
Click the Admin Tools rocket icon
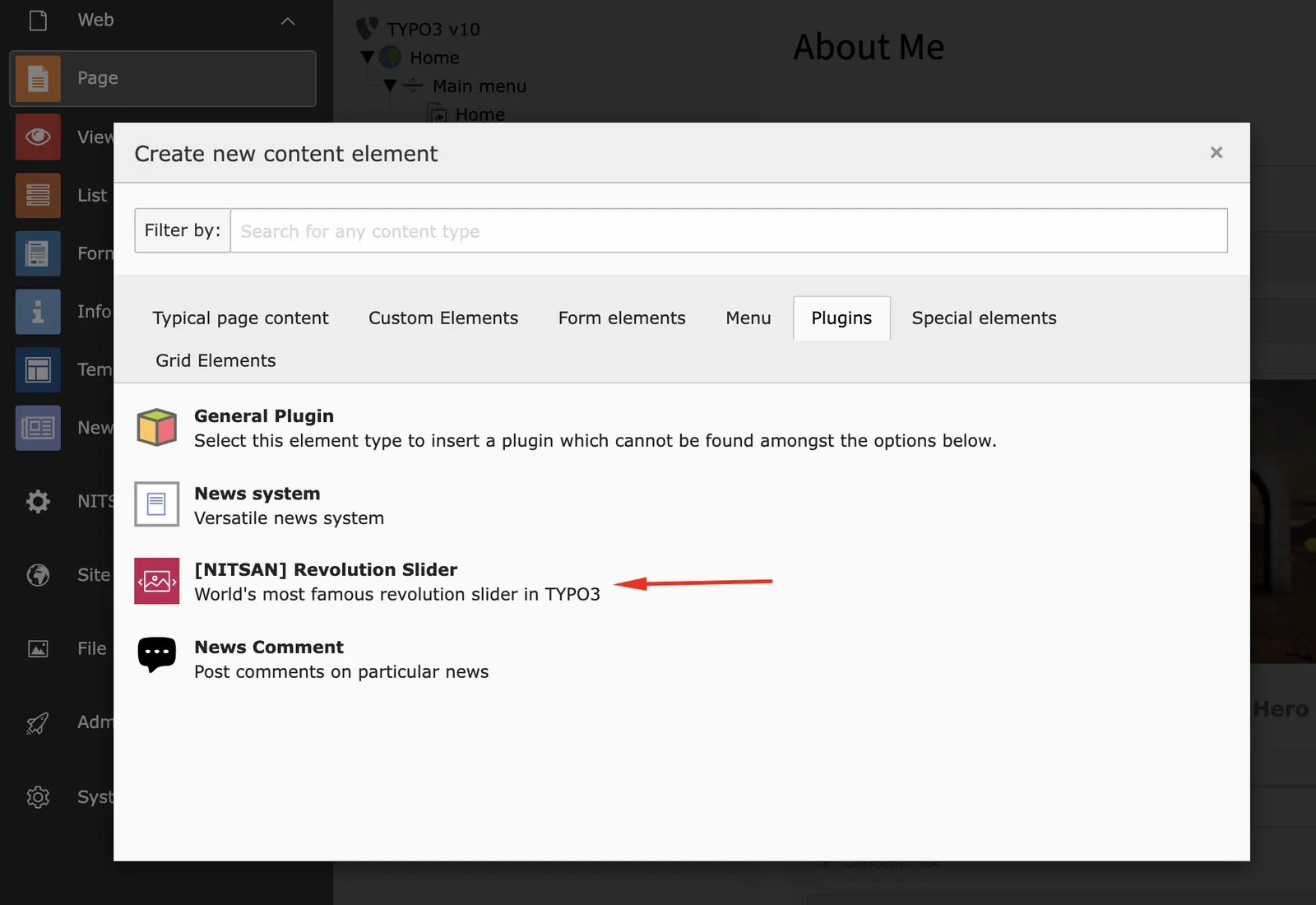coord(38,723)
